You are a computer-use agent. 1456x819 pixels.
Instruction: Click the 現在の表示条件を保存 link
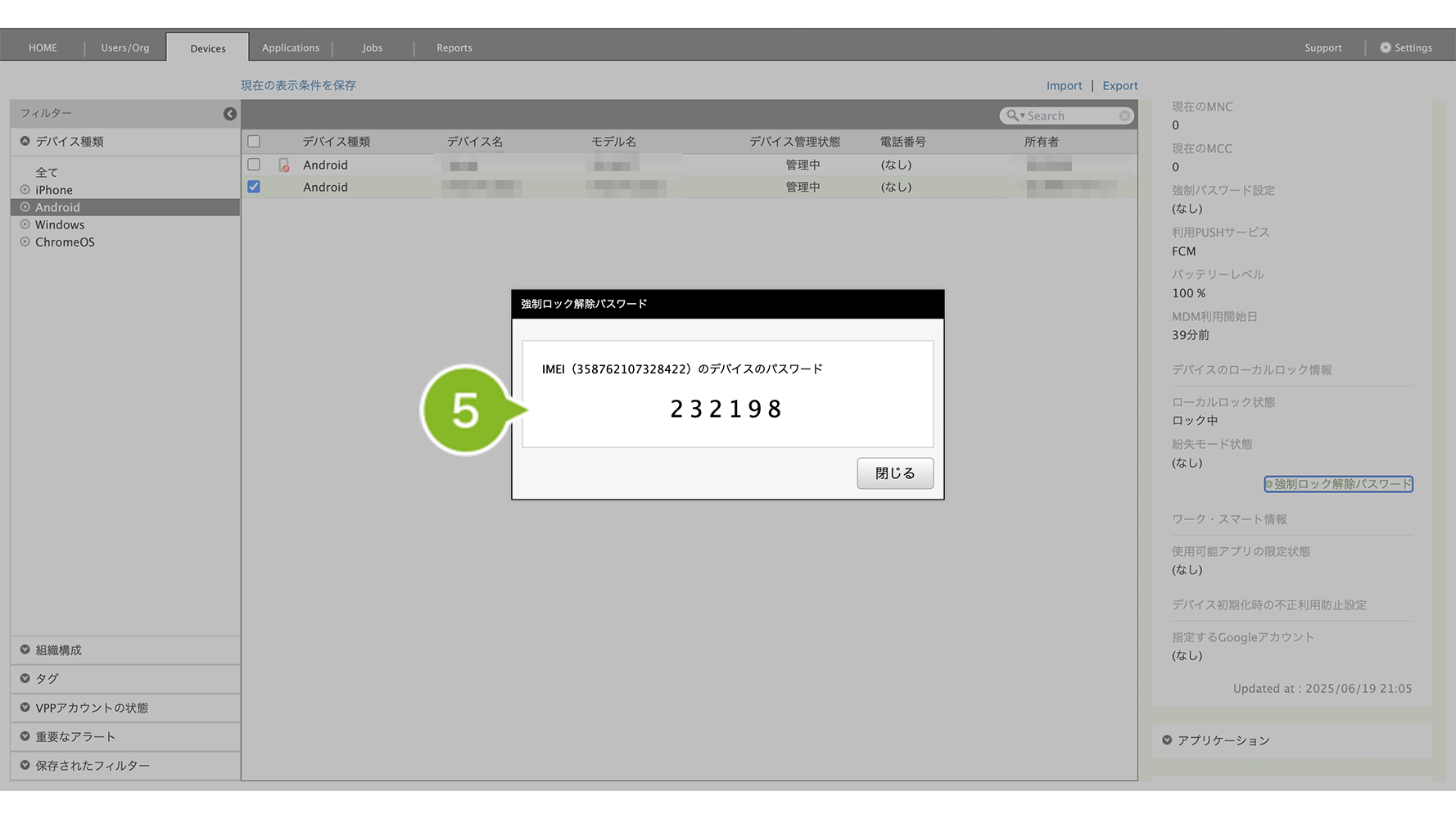coord(298,85)
